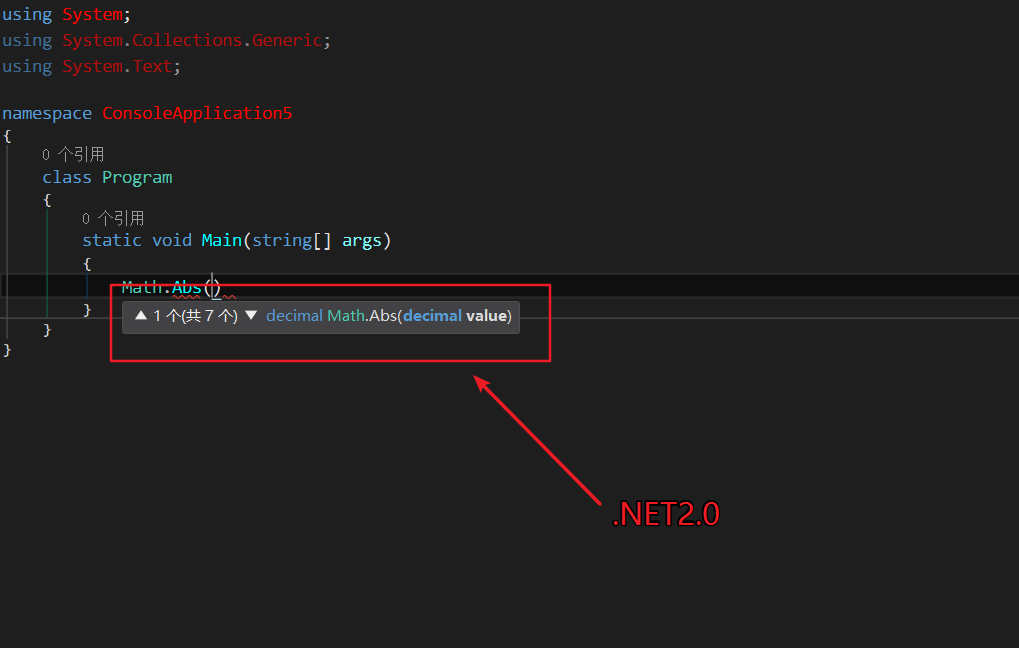Screen dimensions: 1019x648
Task: Click the '0 个引用' CodeLens above static void Main
Action: (113, 218)
